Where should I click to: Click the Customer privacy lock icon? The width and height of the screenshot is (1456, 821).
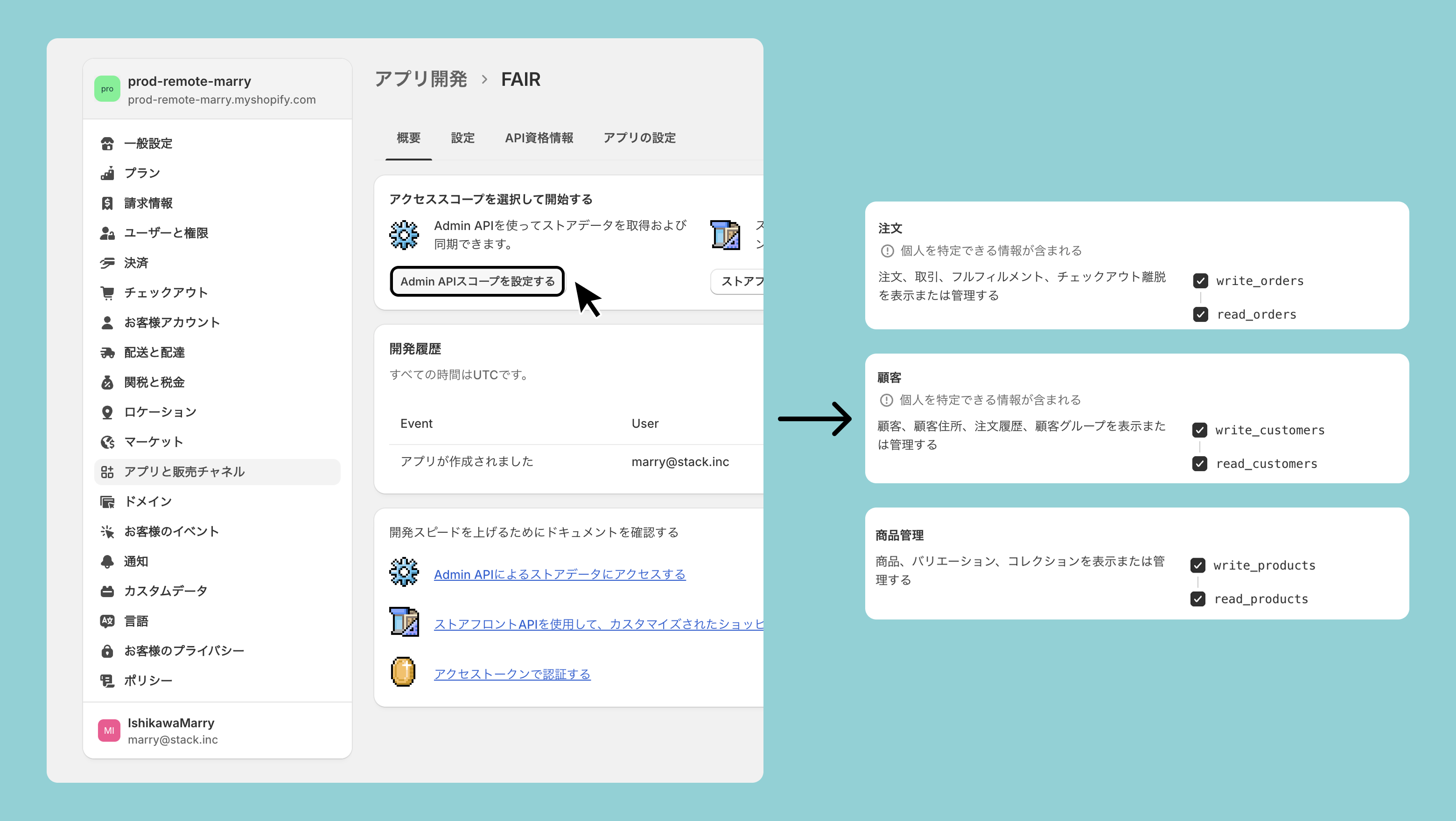tap(107, 651)
